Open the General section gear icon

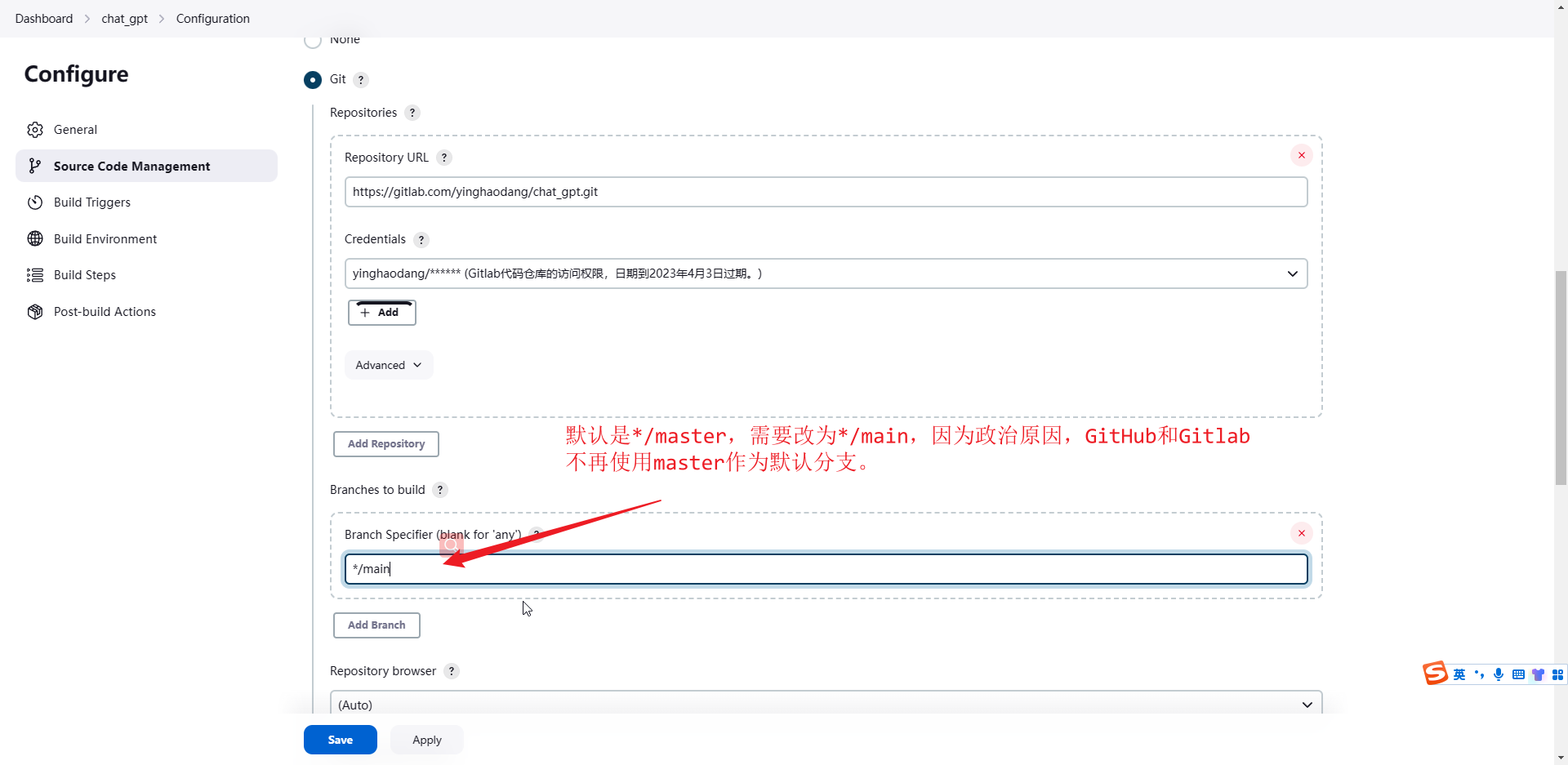click(x=35, y=130)
